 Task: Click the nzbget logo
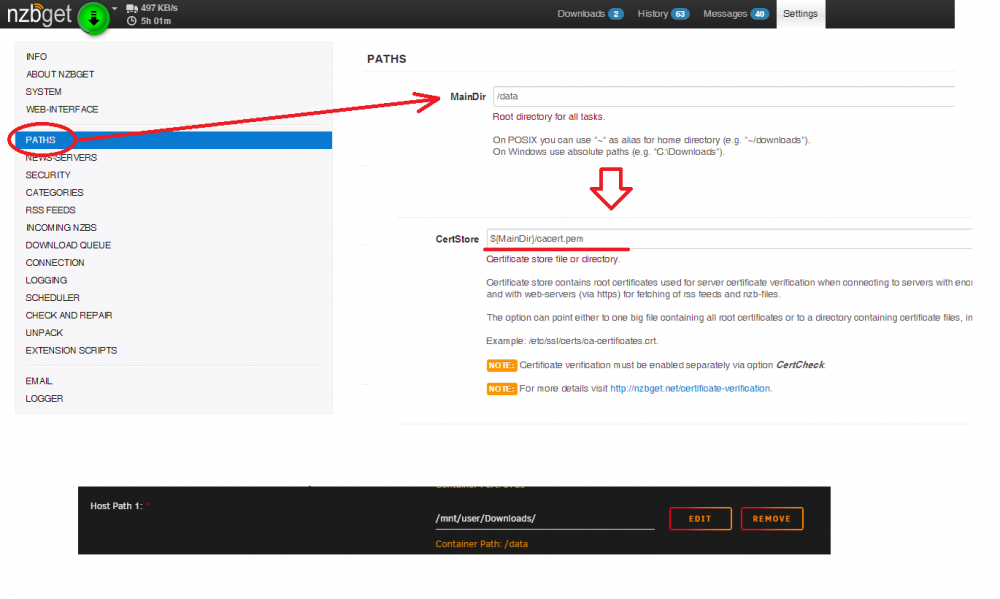tap(39, 14)
